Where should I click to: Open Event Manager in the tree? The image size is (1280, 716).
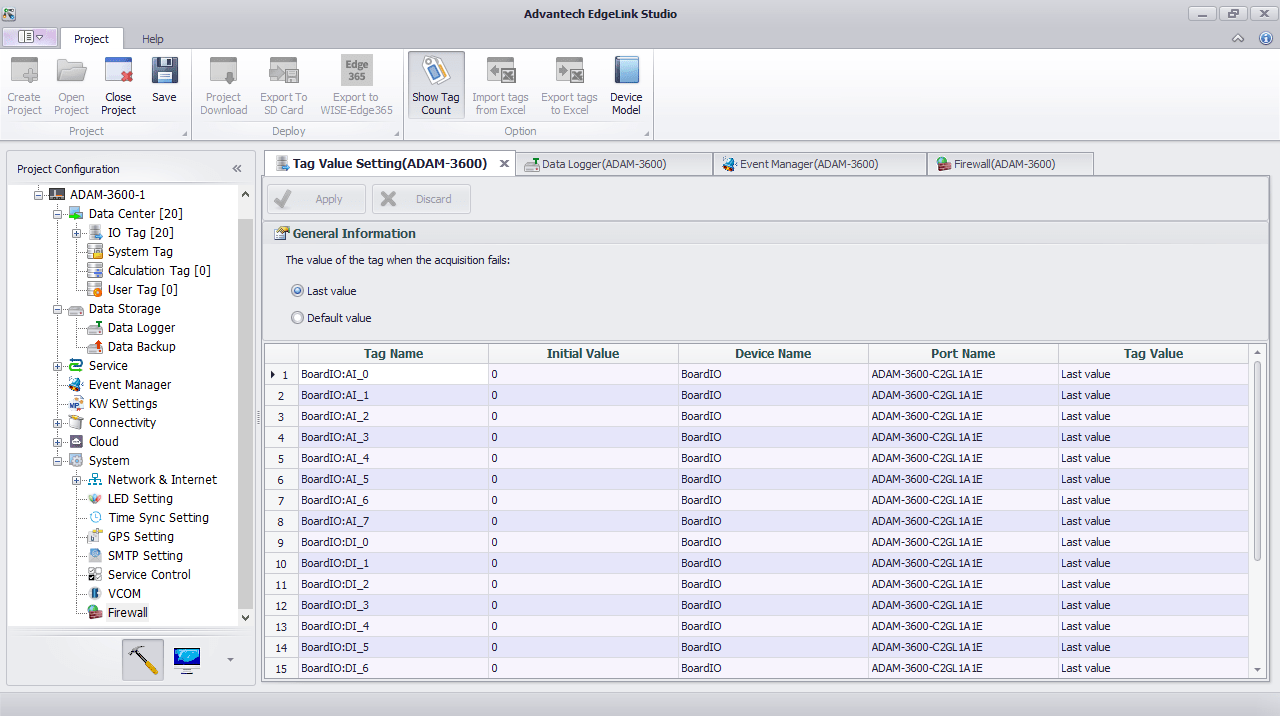[130, 384]
